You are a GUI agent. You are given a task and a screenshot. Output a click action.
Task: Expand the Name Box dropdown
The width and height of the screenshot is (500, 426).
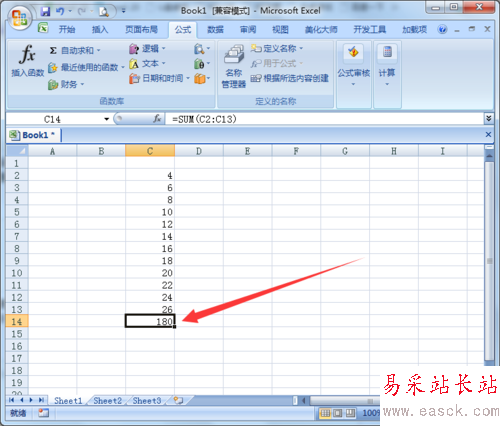(107, 119)
